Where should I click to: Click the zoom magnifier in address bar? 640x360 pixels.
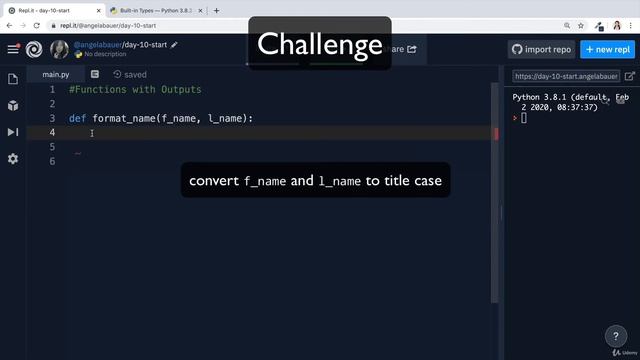pyautogui.click(x=567, y=25)
